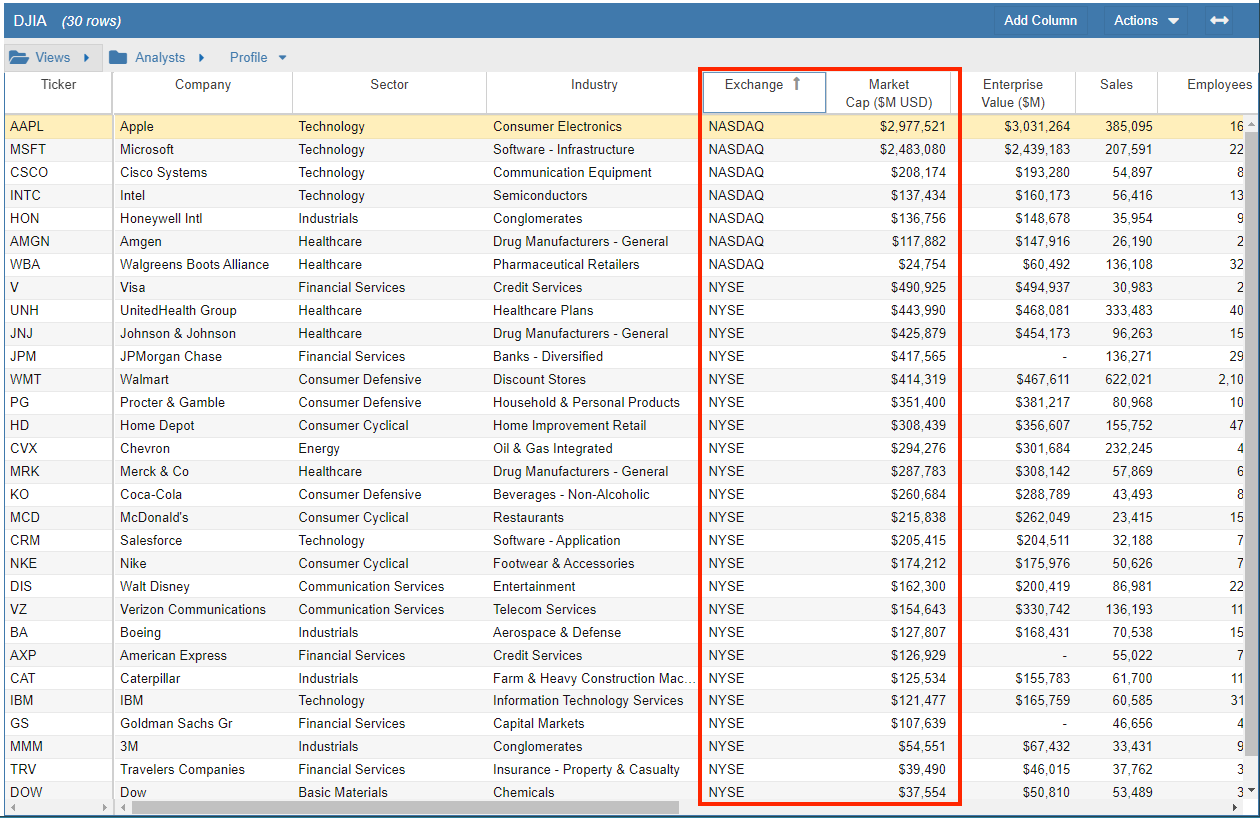1260x818 pixels.
Task: Click the Add Column button
Action: click(1040, 20)
